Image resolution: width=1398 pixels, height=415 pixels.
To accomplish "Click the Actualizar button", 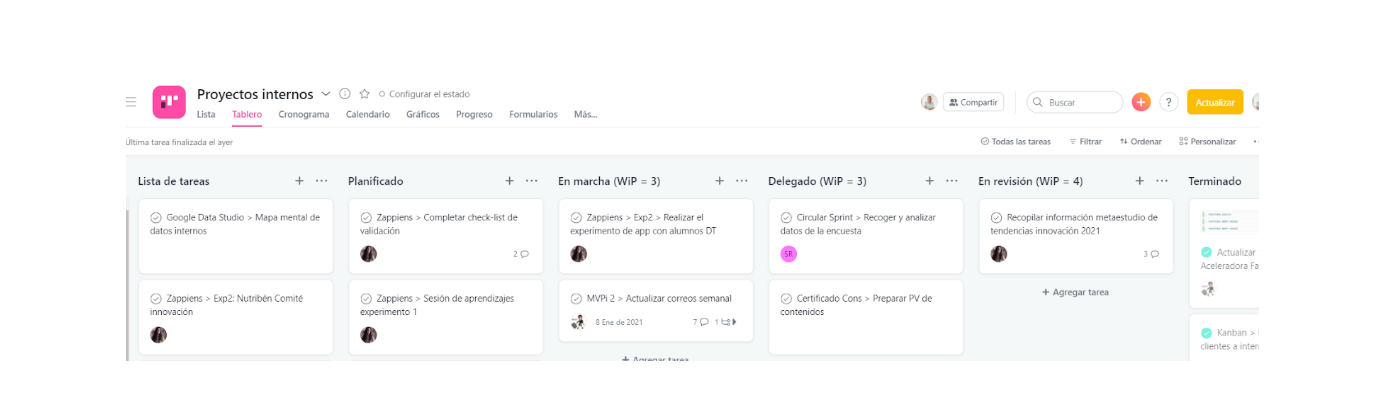I will coord(1215,102).
